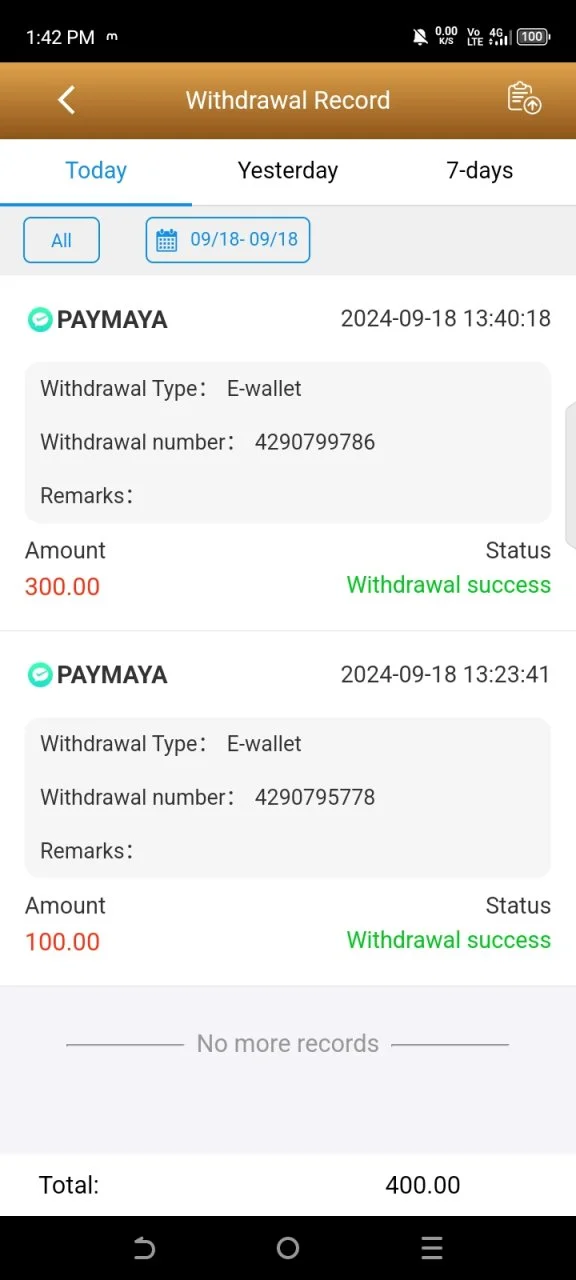Tap the Android home circle button
576x1280 pixels.
point(288,1247)
